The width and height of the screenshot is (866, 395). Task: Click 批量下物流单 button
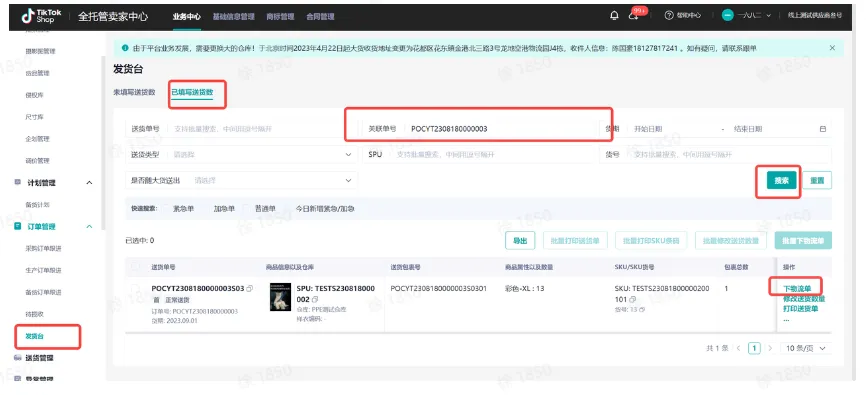[803, 241]
